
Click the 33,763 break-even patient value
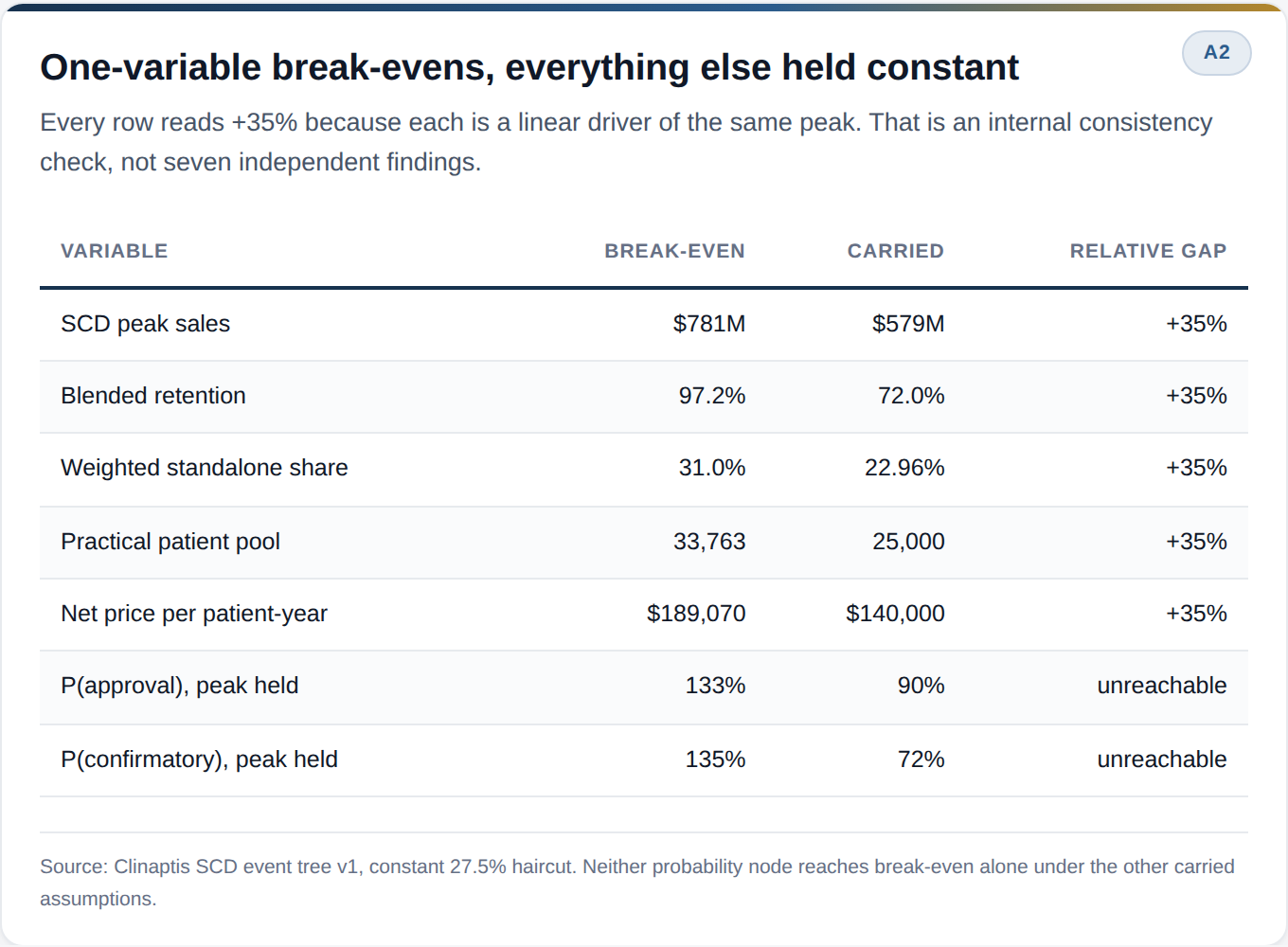click(x=709, y=542)
